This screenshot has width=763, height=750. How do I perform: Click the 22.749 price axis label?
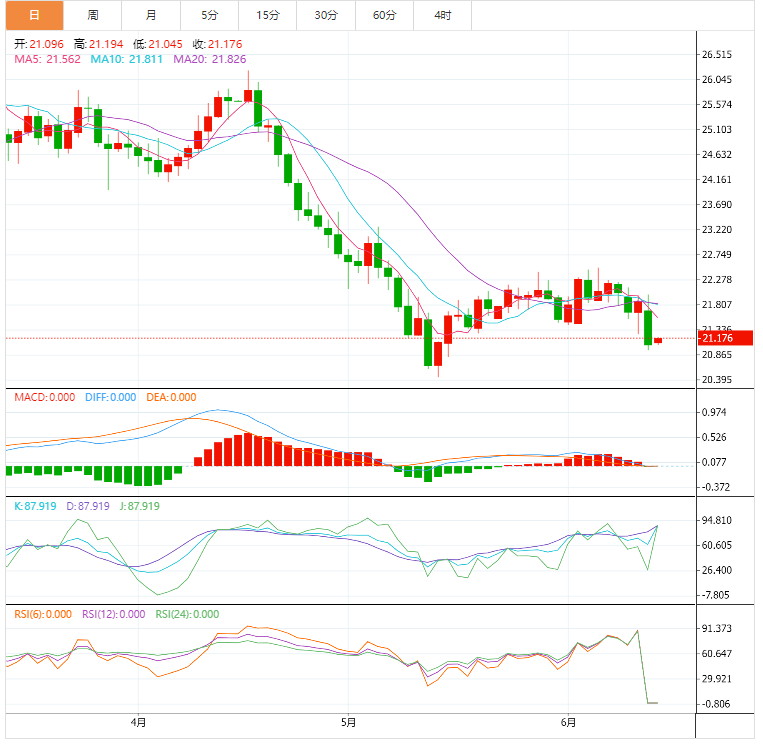(x=717, y=255)
